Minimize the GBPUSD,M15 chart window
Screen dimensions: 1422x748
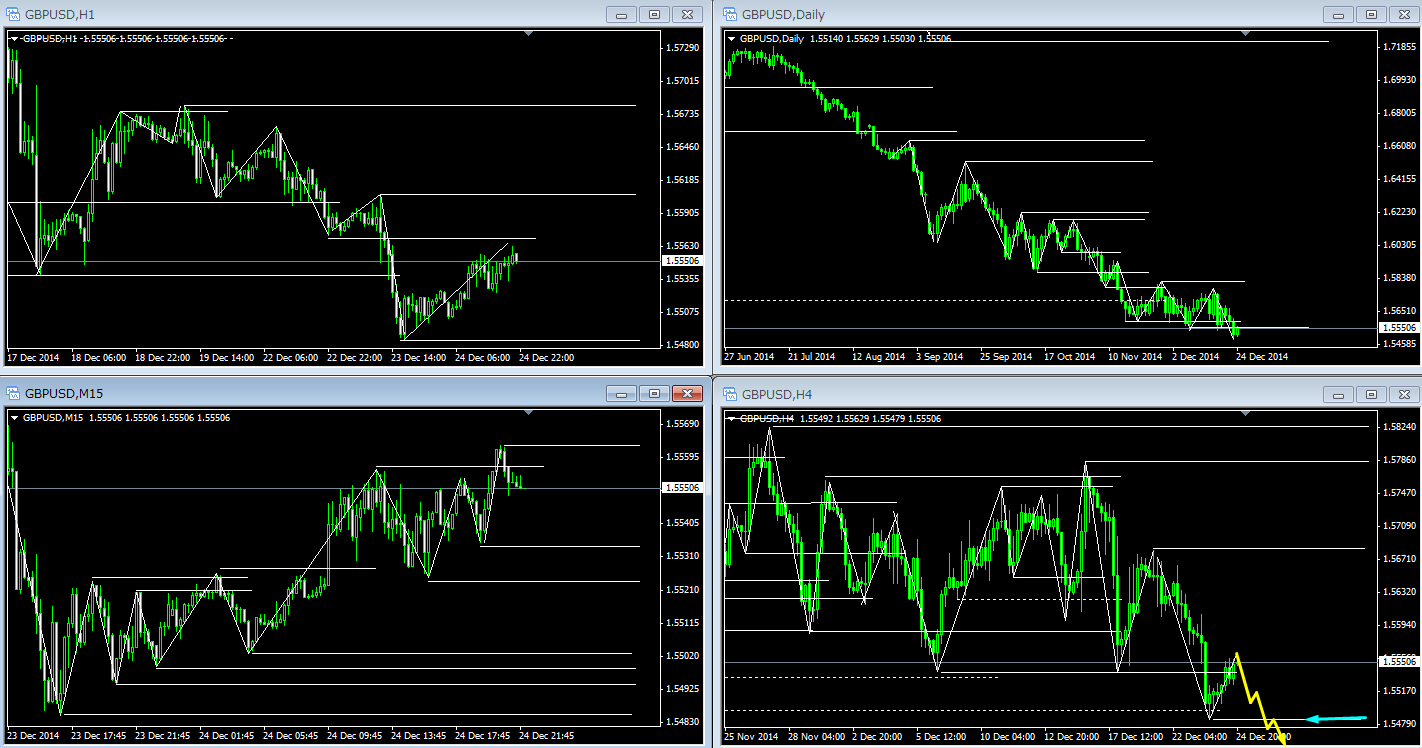(622, 394)
